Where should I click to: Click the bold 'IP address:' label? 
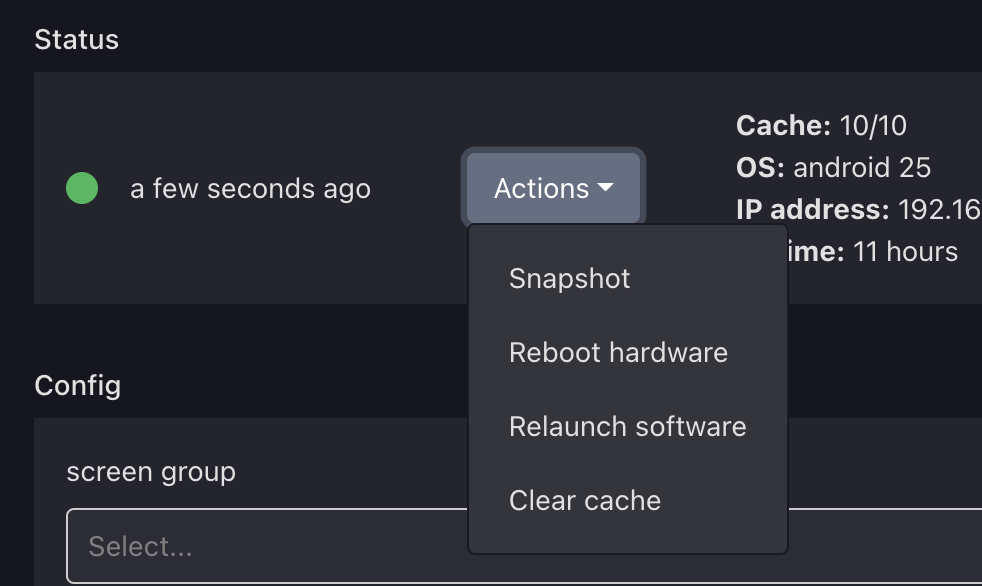coord(812,209)
